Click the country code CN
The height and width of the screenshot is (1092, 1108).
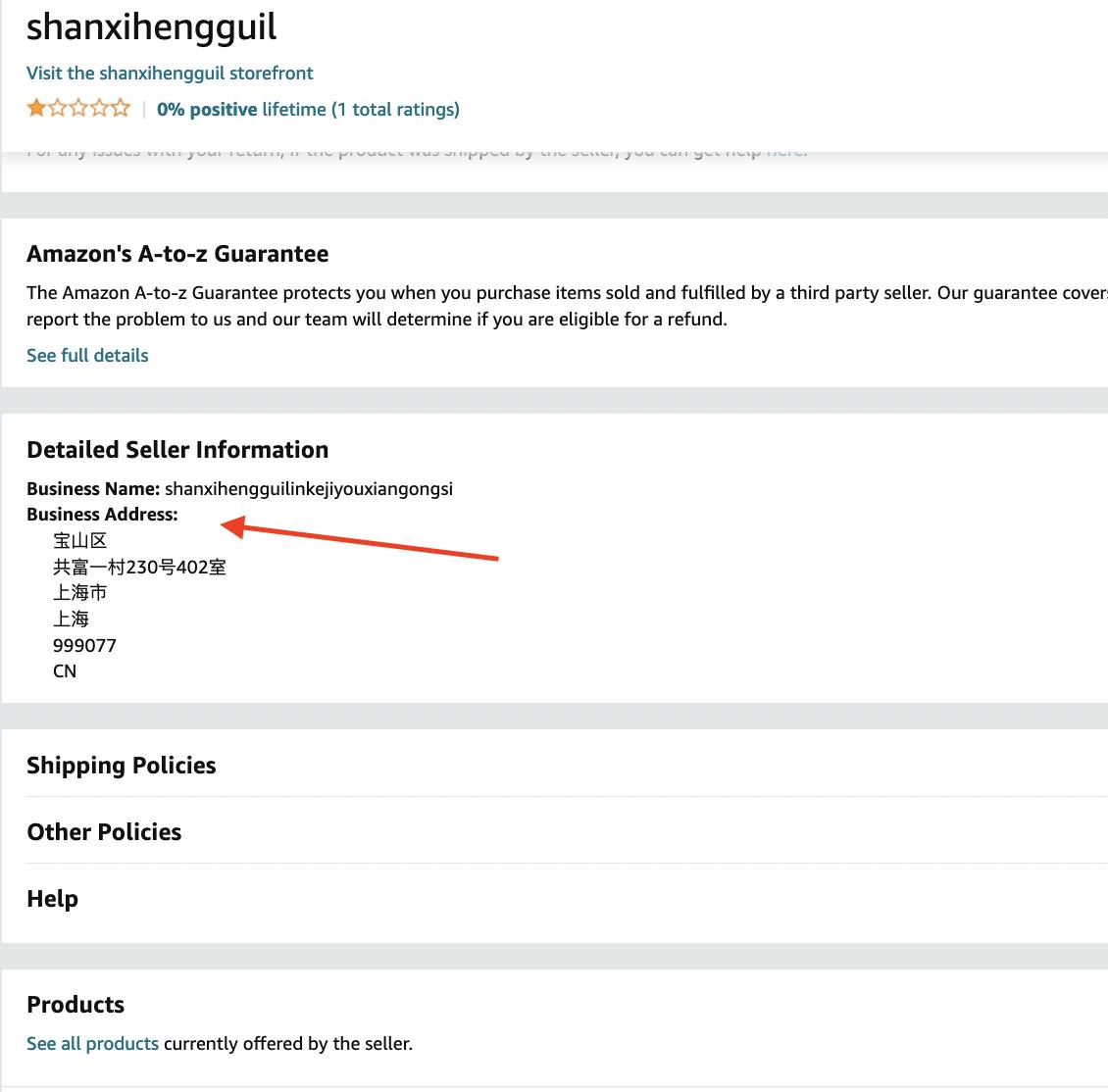point(65,671)
